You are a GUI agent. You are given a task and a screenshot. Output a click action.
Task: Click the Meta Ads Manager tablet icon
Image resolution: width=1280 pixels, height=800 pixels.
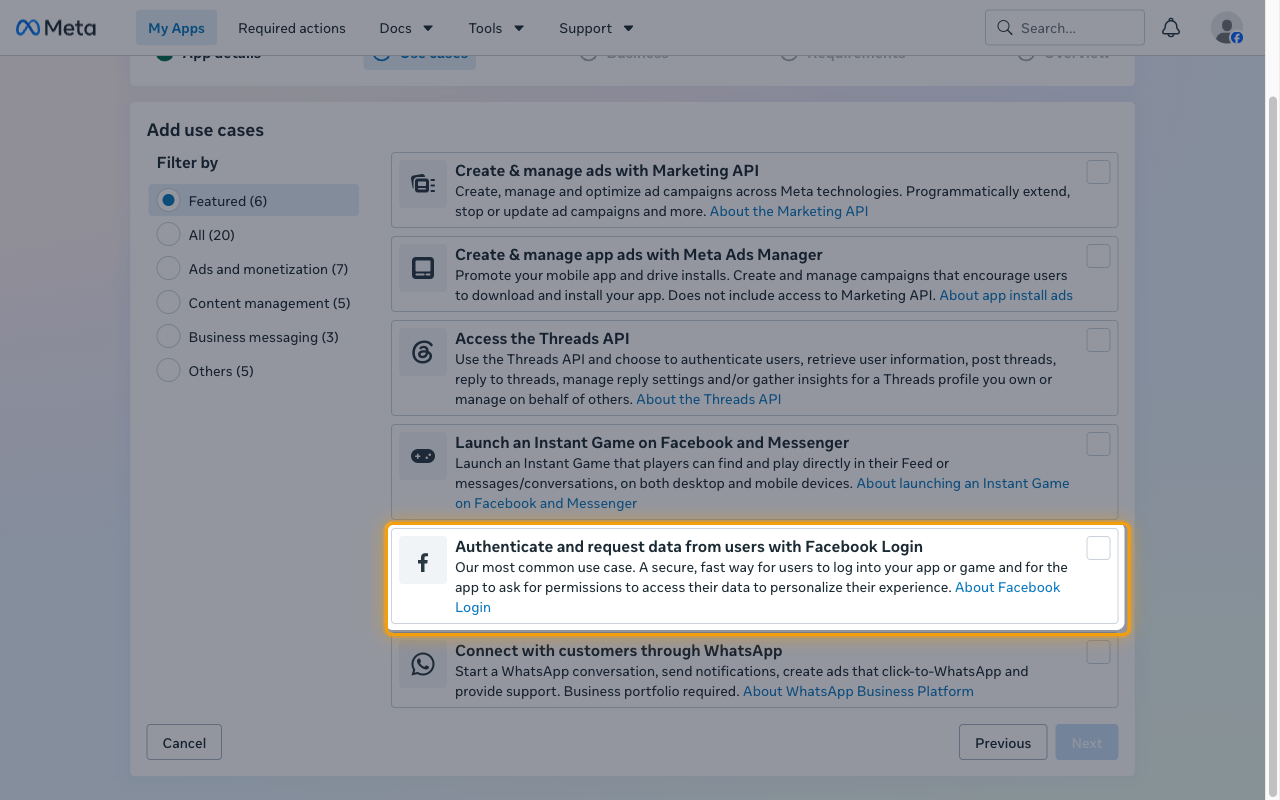(423, 268)
